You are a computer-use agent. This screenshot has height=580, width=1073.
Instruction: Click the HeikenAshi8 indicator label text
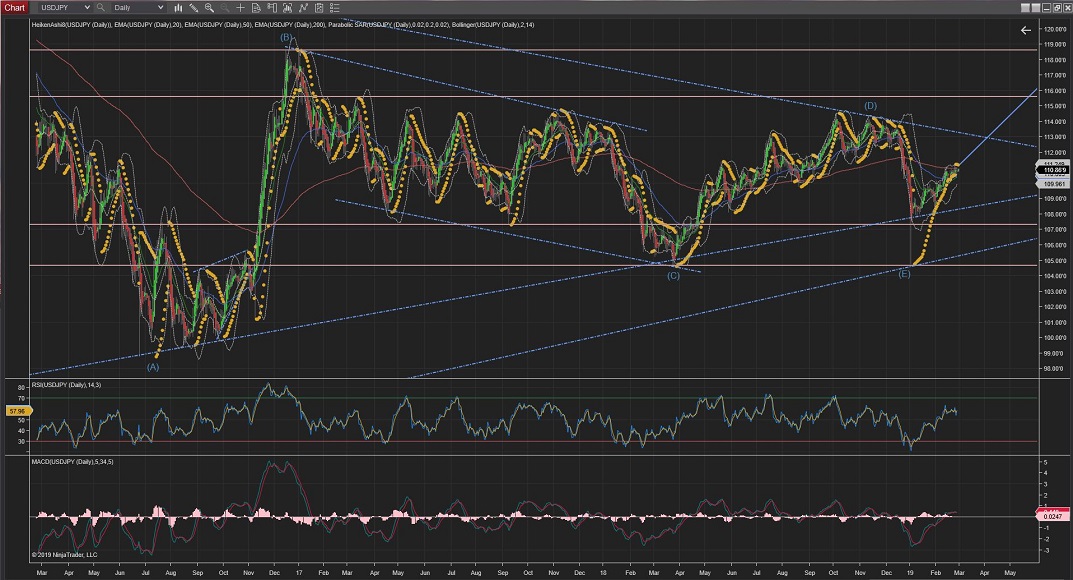(x=71, y=25)
